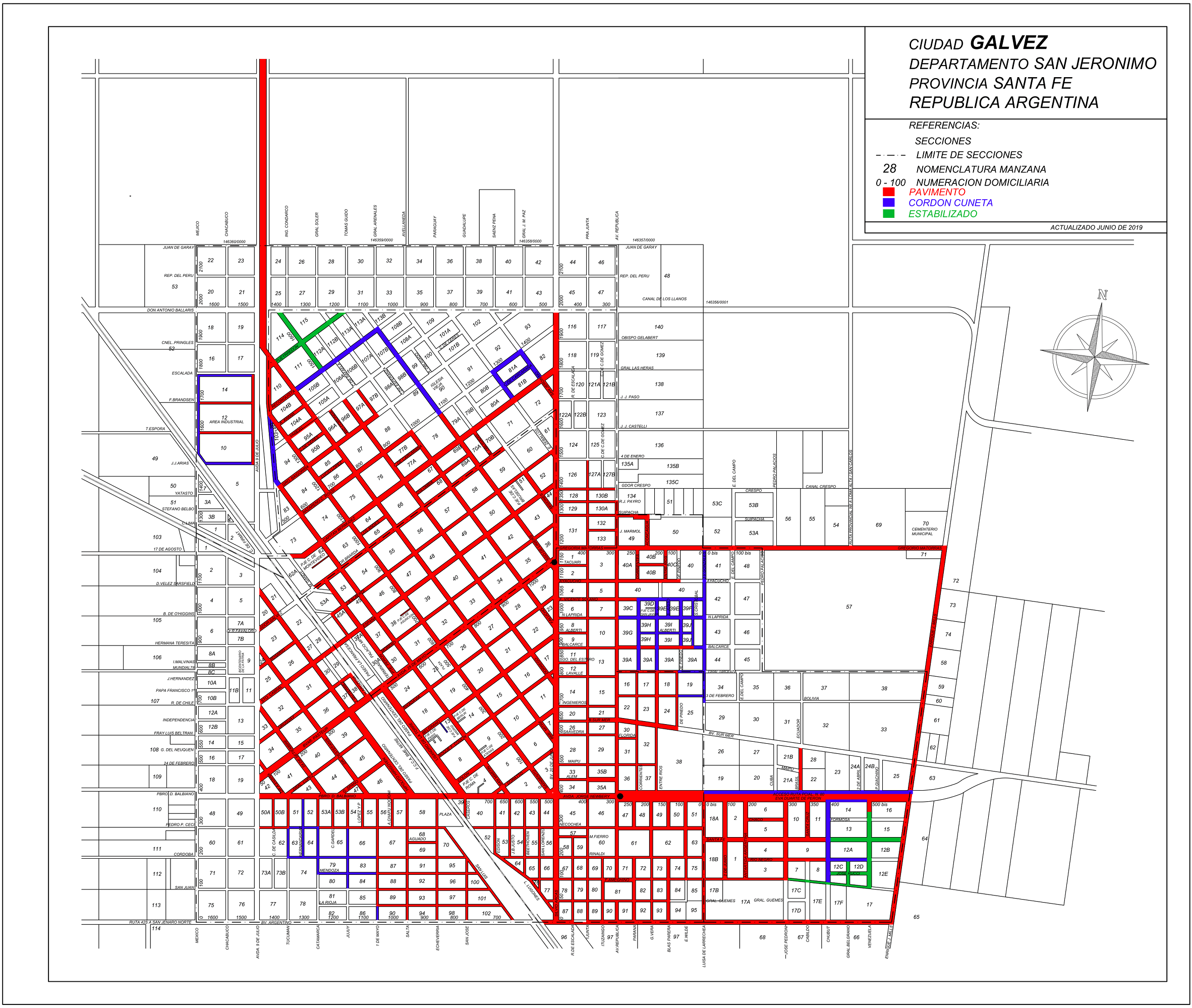Image resolution: width=1192 pixels, height=1008 pixels.
Task: Click the AREA INDUSTRIAL block label
Action: click(x=226, y=422)
